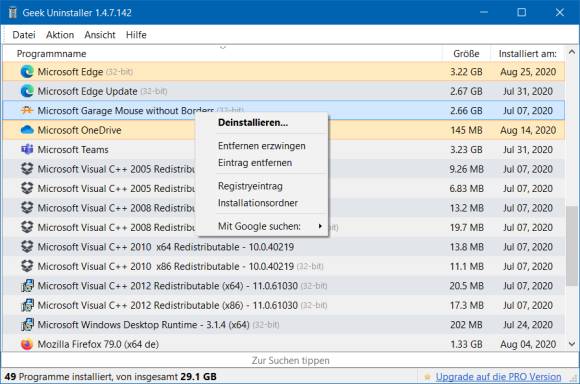Click the scrollbar up arrow
580x384 pixels.
572,53
